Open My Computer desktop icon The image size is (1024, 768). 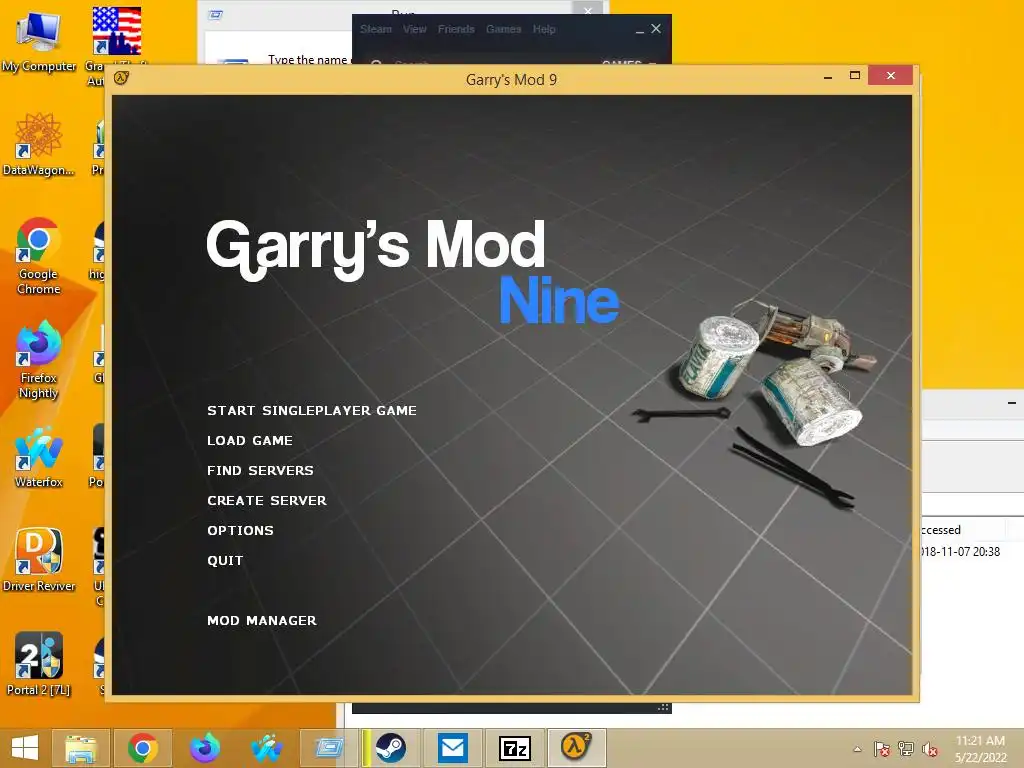39,40
